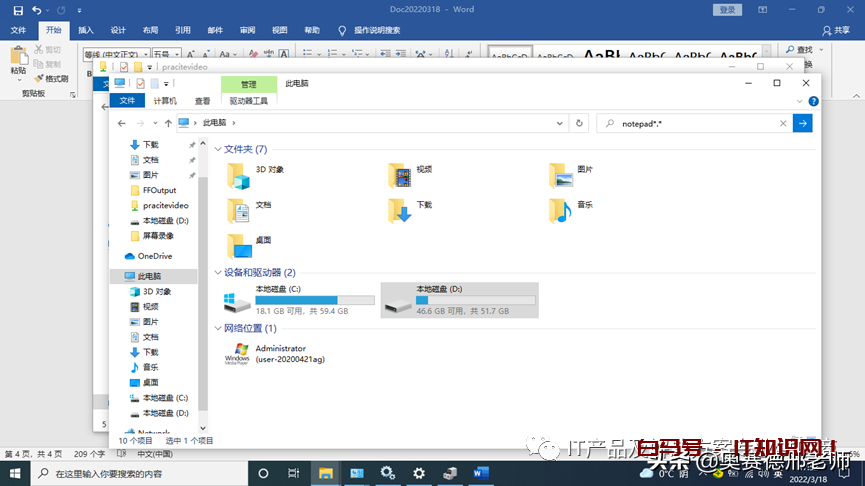Select OneDrive in the navigation pane
Screen dimensions: 865x486
(154, 256)
